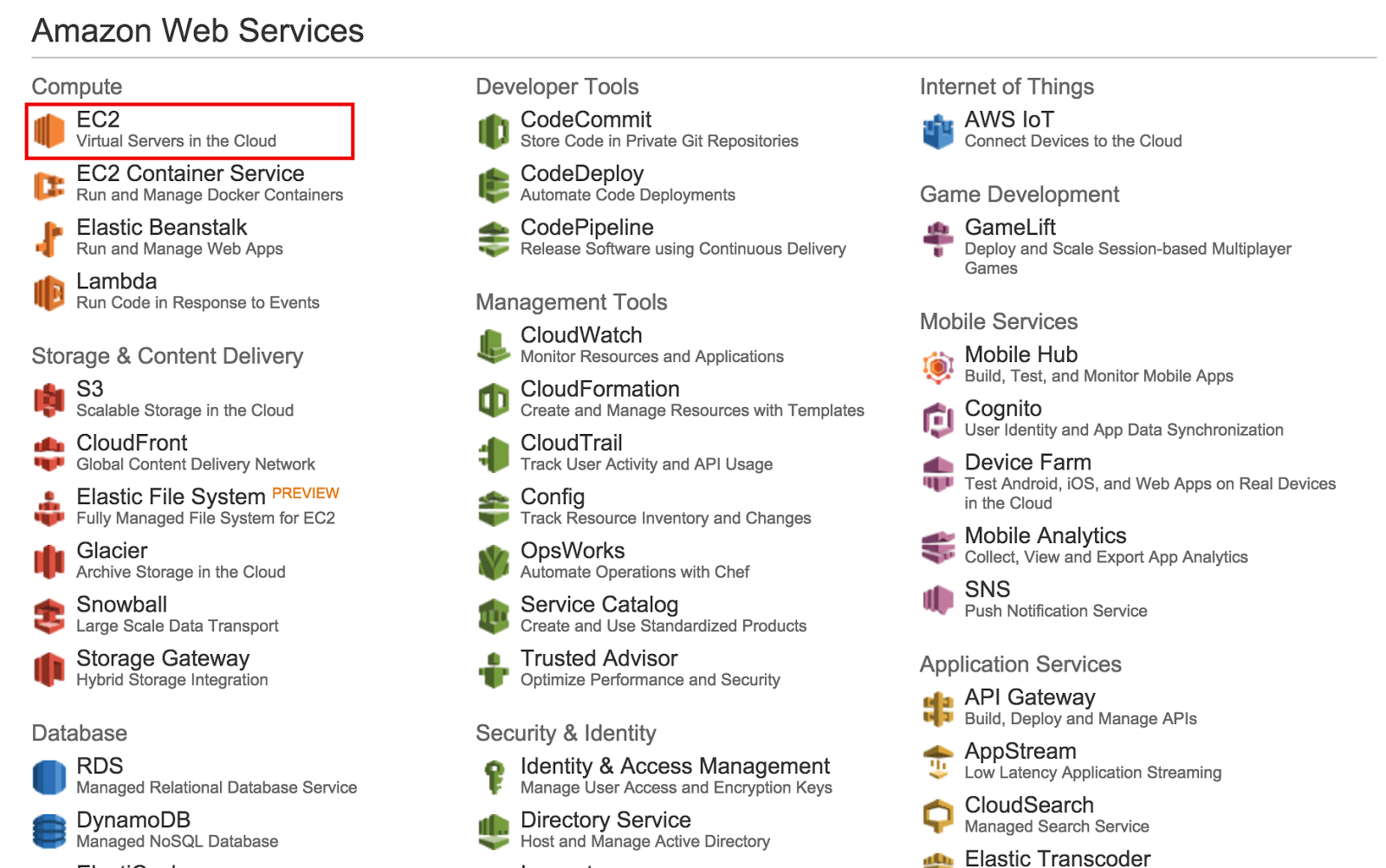Click the Lambda service icon
The image size is (1386, 868).
49,293
